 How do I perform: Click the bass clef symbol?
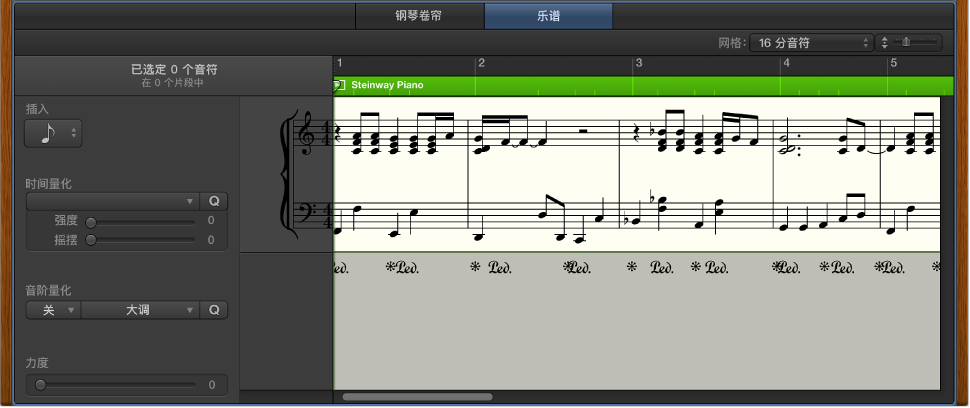pos(307,214)
